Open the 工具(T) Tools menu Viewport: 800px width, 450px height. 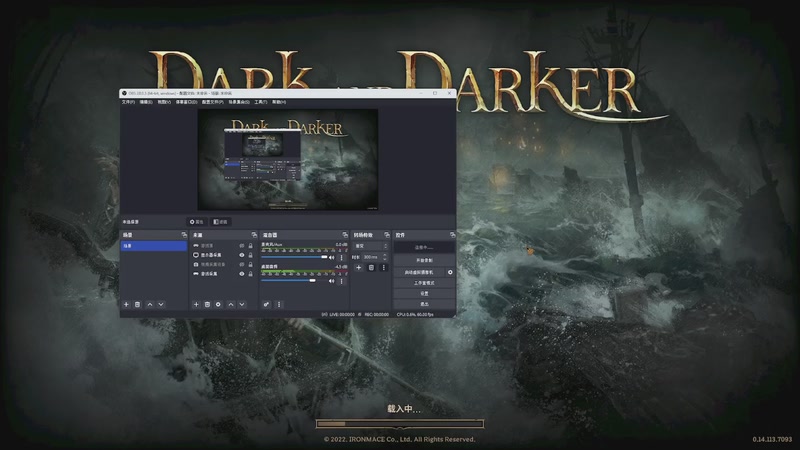261,102
